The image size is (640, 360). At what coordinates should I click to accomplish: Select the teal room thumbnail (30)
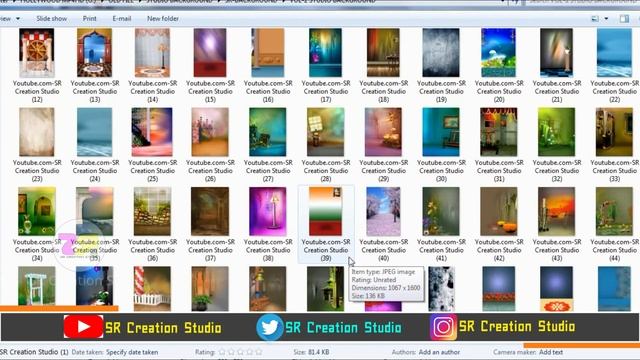[x=441, y=132]
